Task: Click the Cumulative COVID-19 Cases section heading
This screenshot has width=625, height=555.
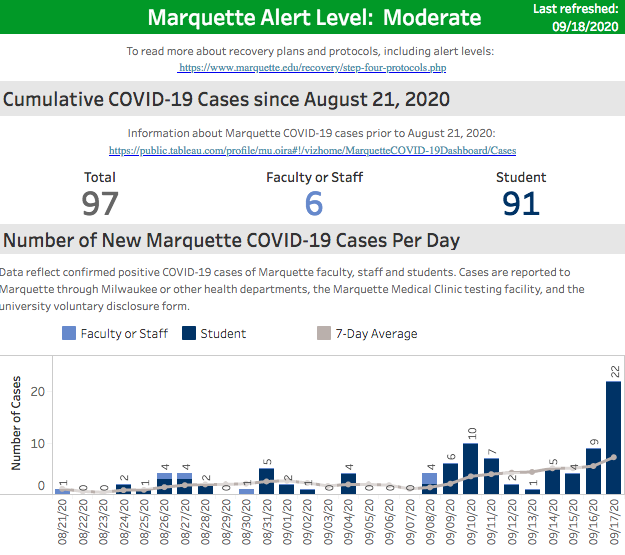Action: point(226,99)
